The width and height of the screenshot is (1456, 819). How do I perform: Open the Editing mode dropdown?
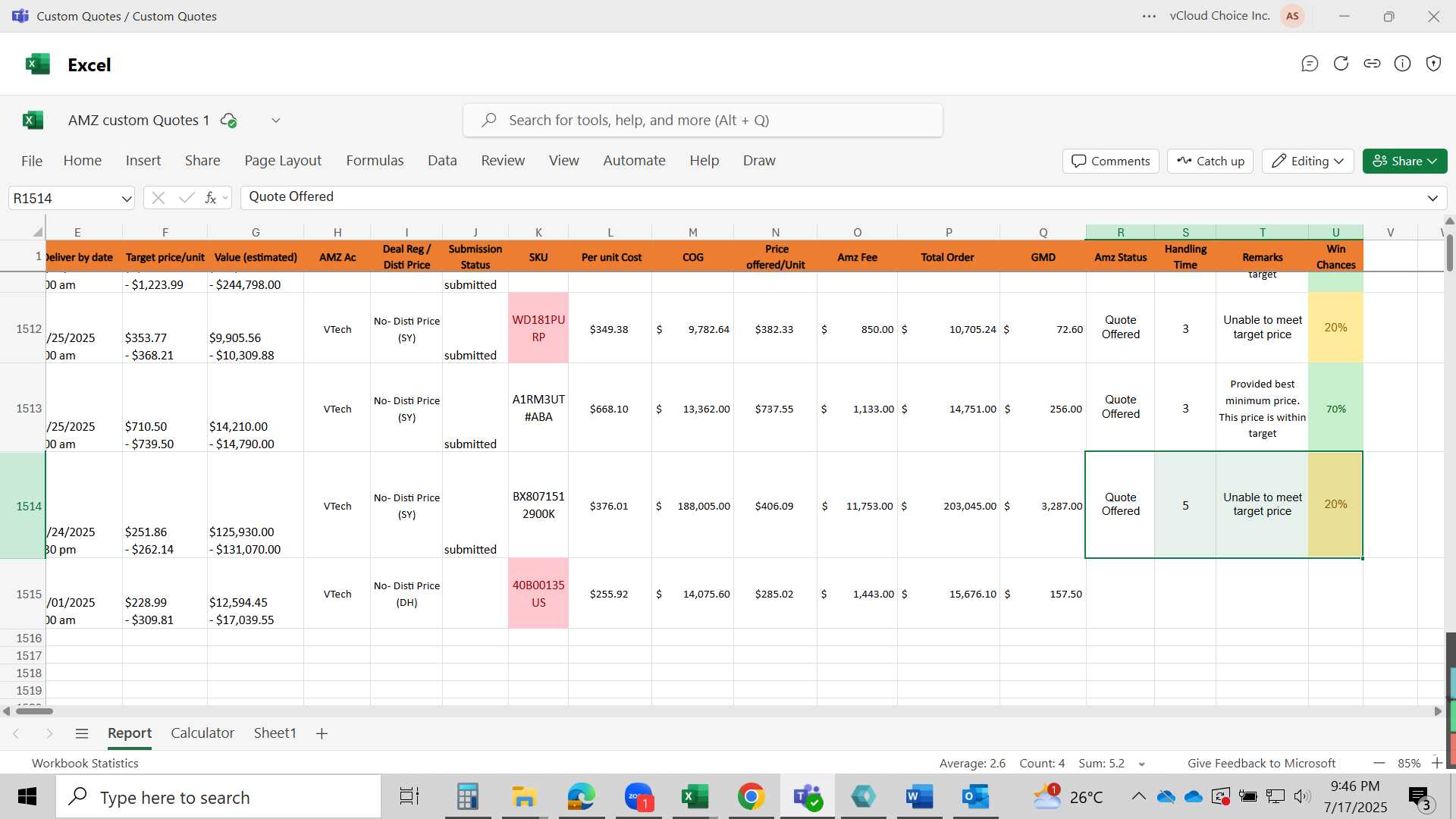pyautogui.click(x=1308, y=161)
